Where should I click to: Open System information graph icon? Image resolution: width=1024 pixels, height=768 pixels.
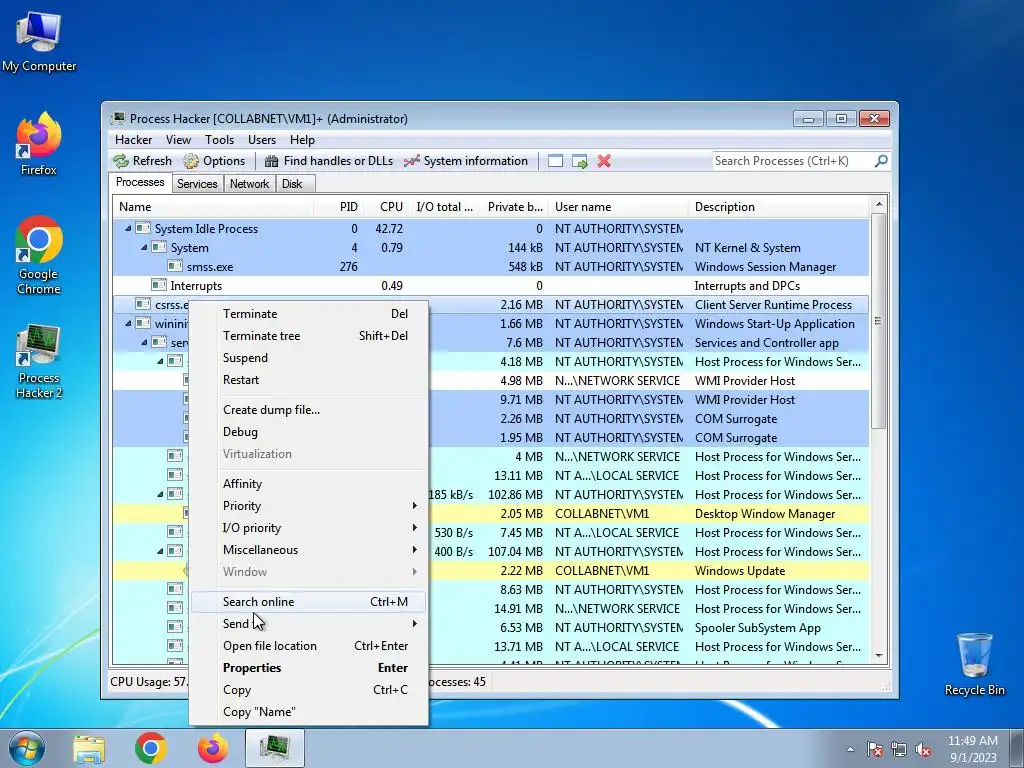pyautogui.click(x=411, y=161)
